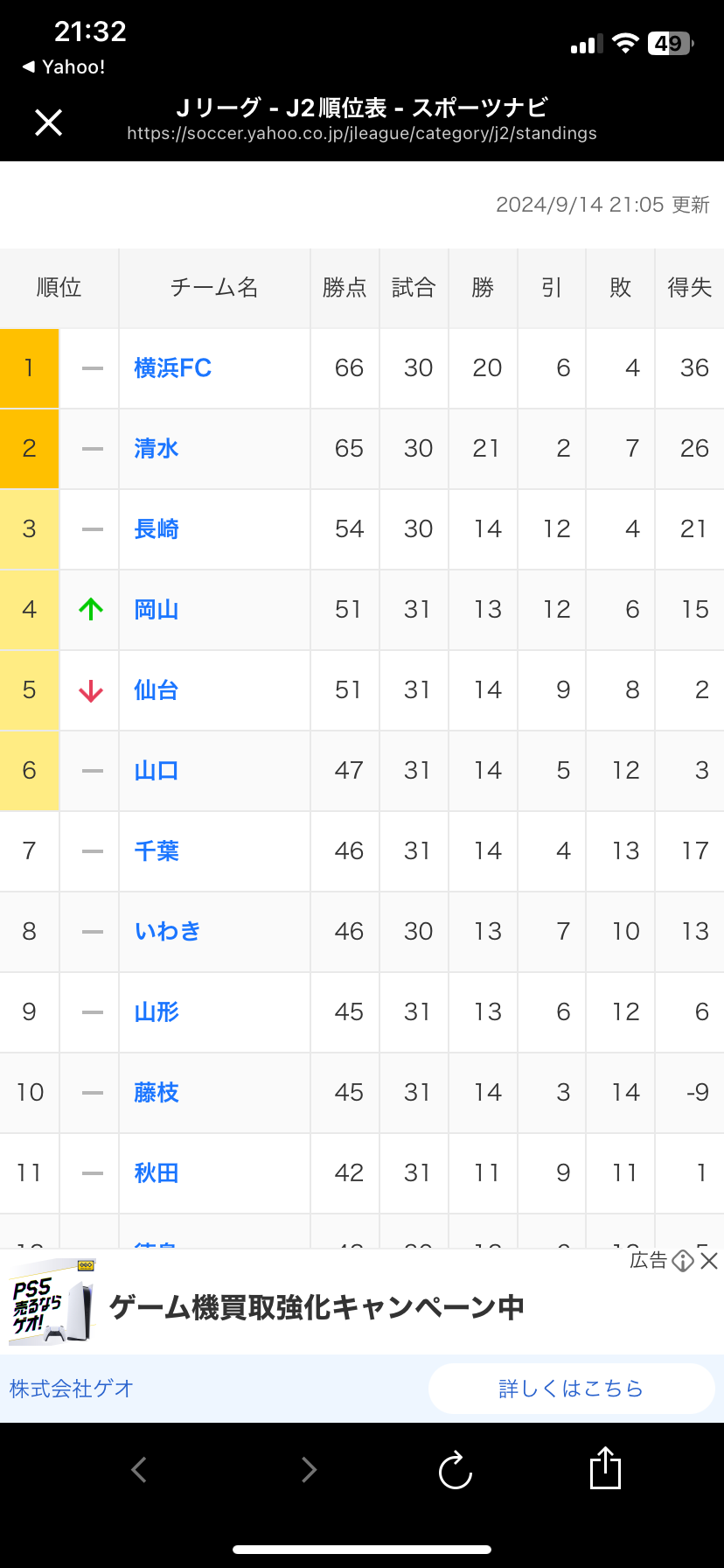Select 仙台 team link
This screenshot has height=1568, width=724.
pyautogui.click(x=157, y=689)
